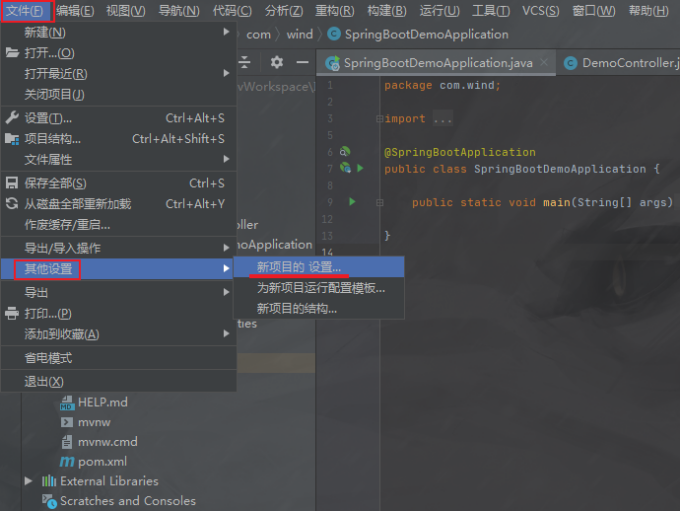Open the 窗口(W) menu

(594, 10)
